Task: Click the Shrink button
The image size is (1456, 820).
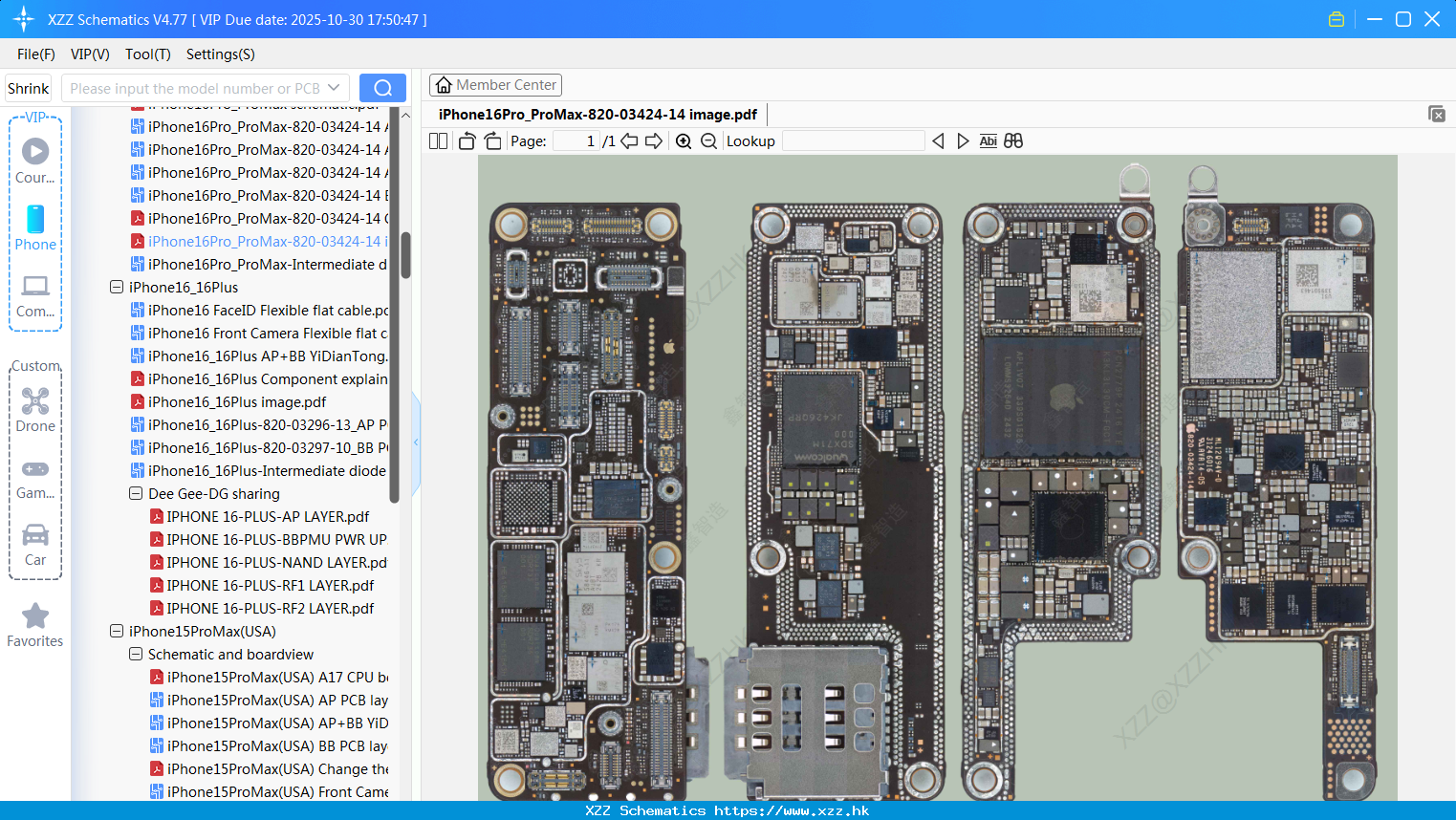Action: pos(28,88)
